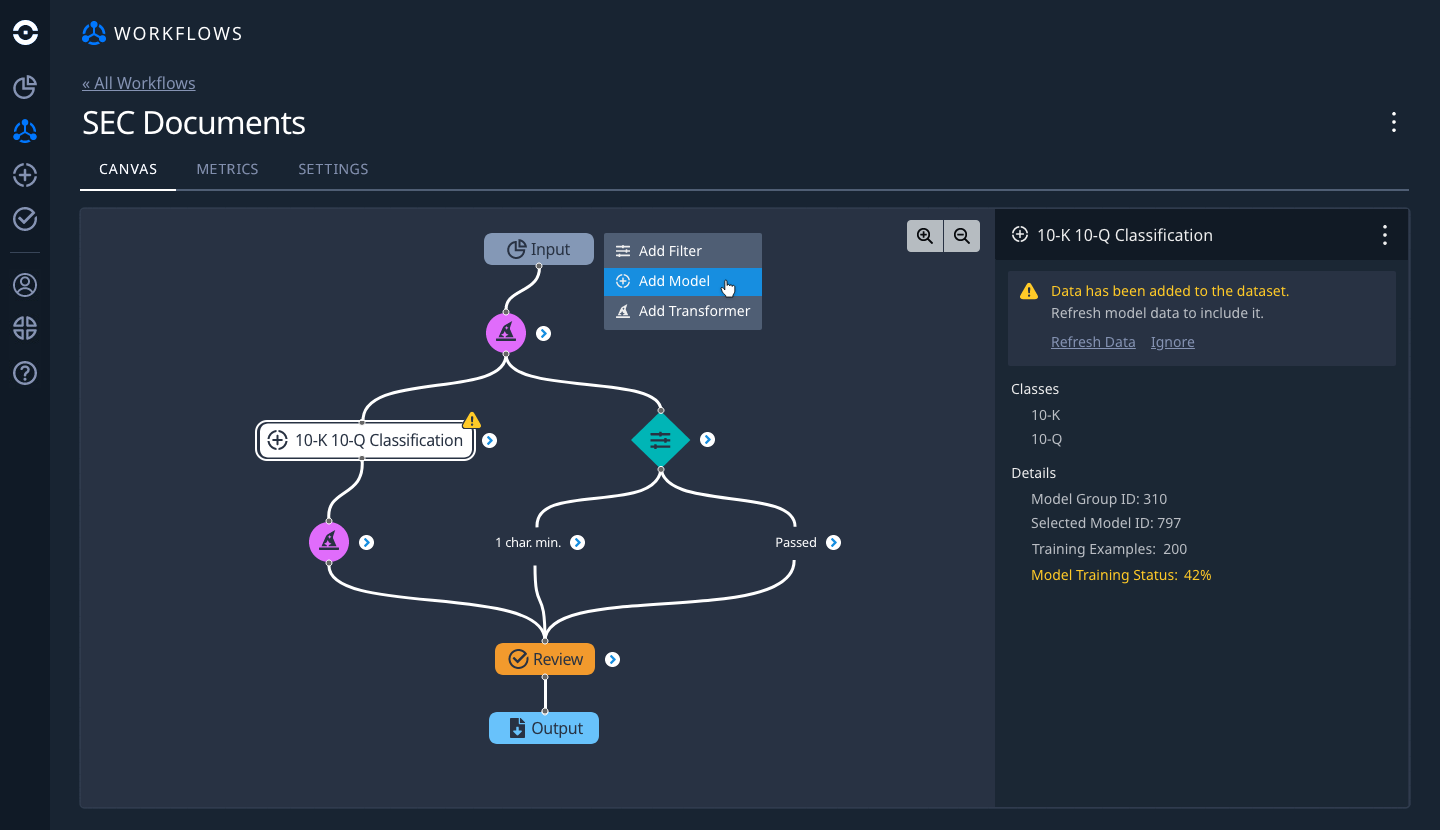Click the plus-circle create icon in the sidebar
The width and height of the screenshot is (1440, 830).
(24, 175)
